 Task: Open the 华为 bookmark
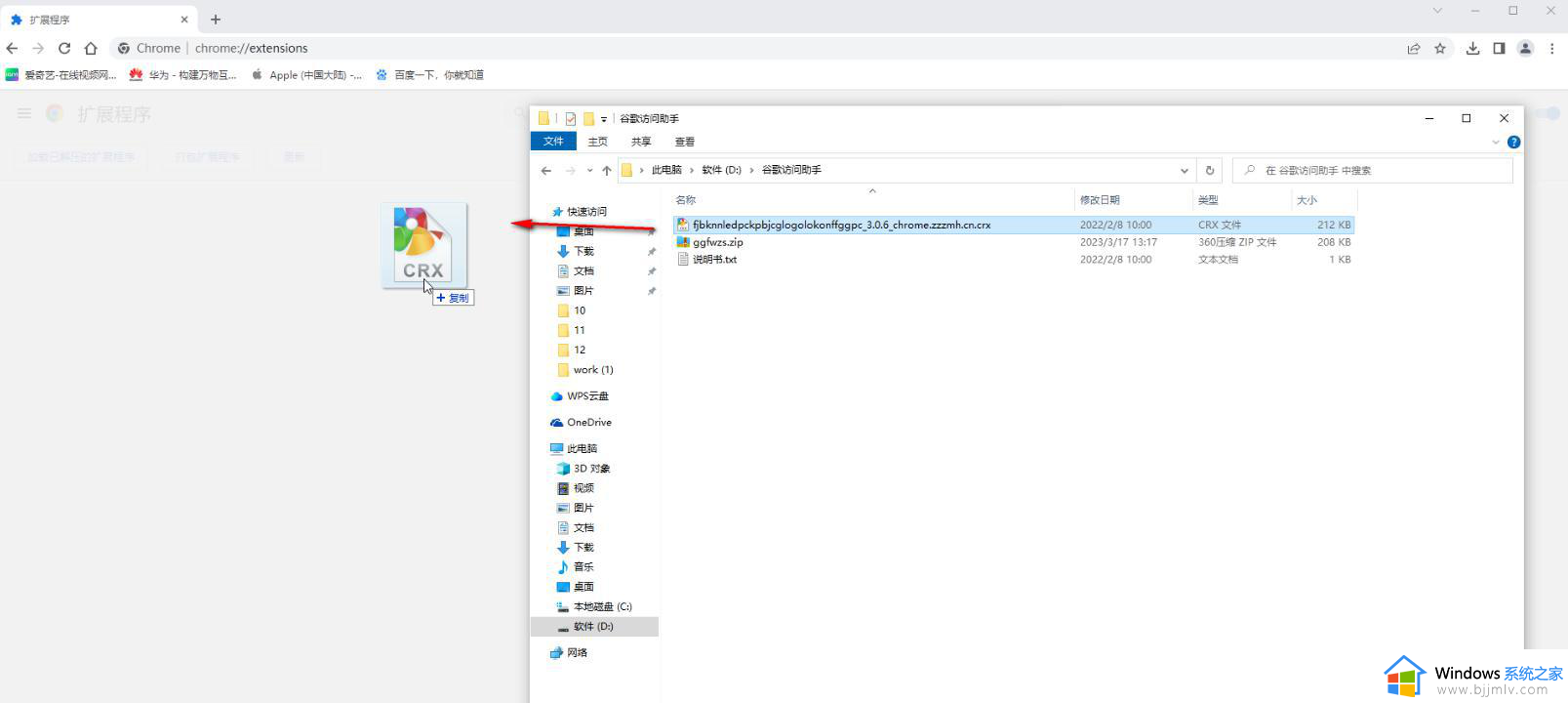(x=182, y=75)
